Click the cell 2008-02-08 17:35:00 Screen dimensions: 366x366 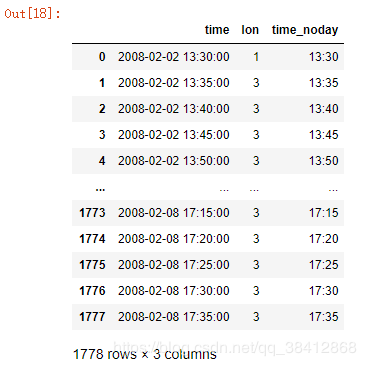(174, 317)
